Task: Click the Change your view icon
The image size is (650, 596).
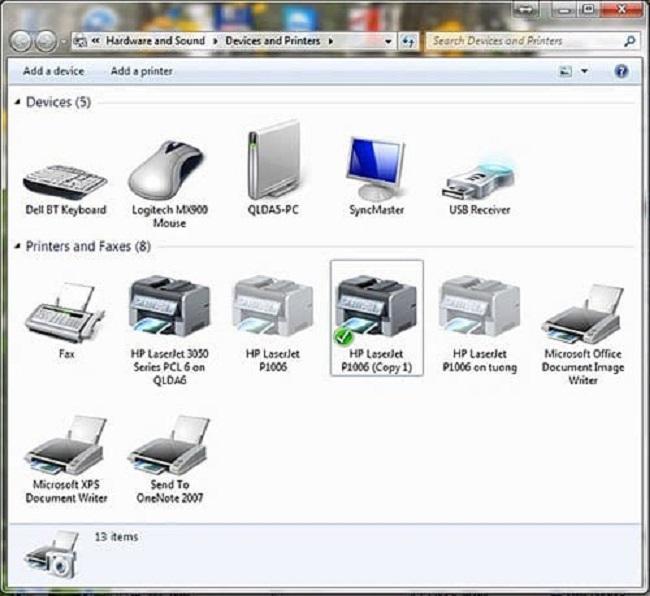Action: pos(565,71)
